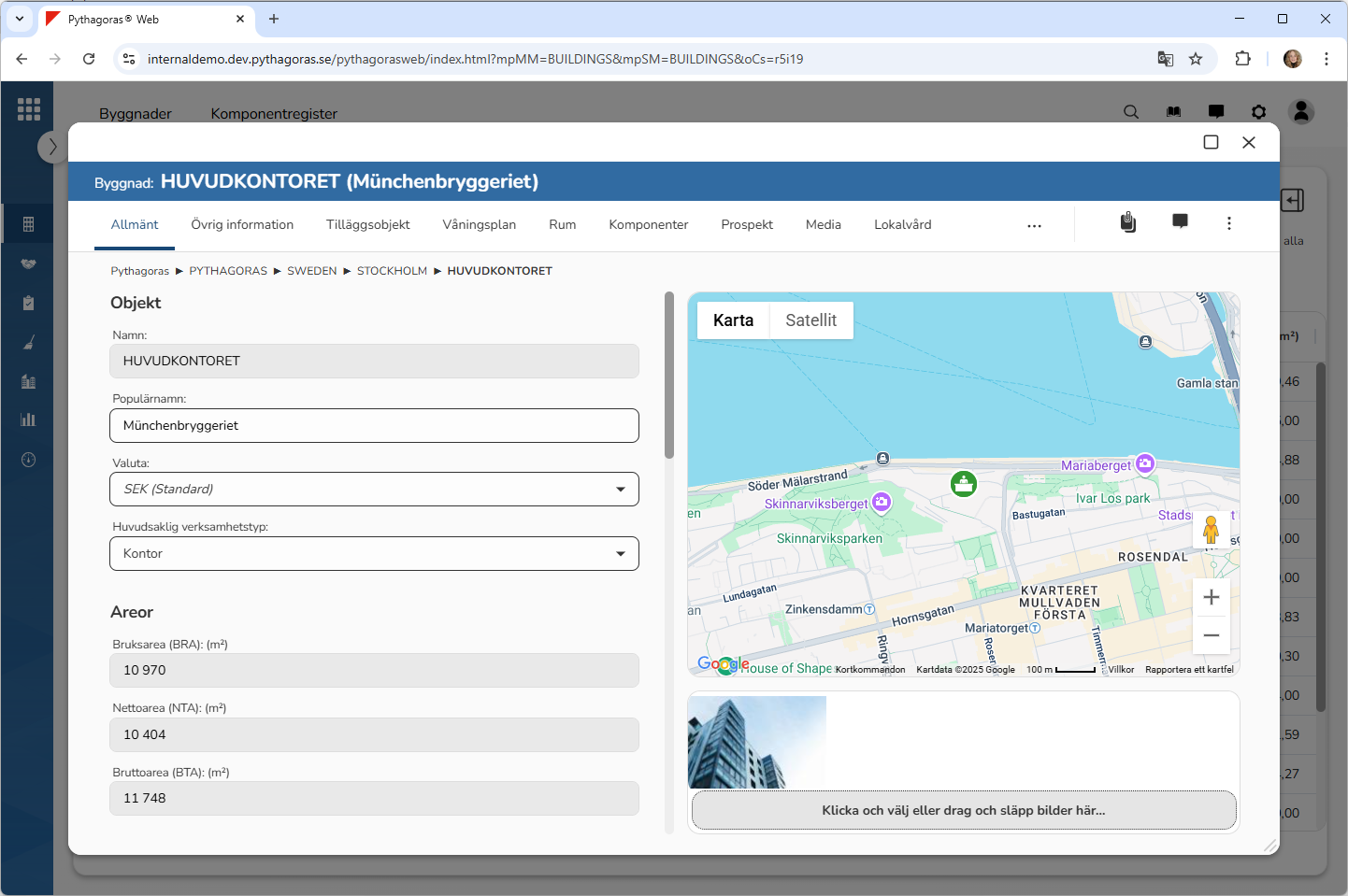Open the attachments clip icon in dialog toolbar

(x=1128, y=222)
